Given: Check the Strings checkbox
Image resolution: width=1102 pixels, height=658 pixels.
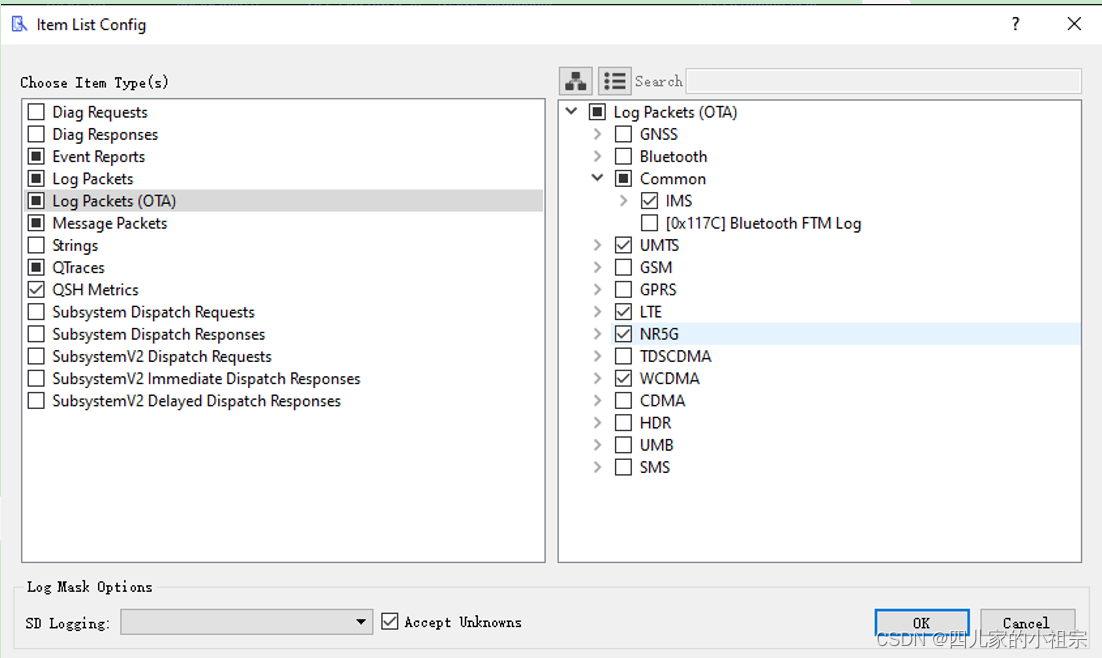Looking at the screenshot, I should click(x=37, y=245).
